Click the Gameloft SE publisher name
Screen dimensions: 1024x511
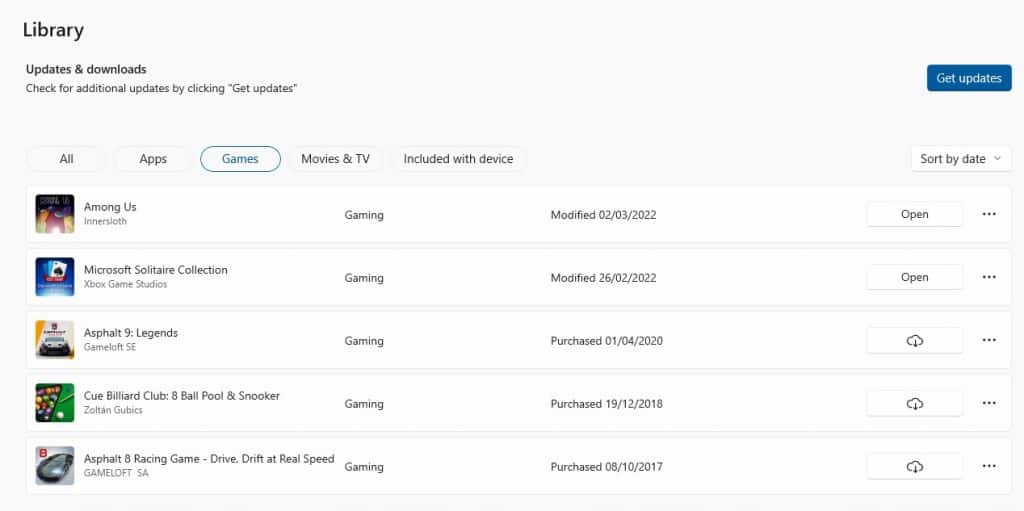pos(110,347)
